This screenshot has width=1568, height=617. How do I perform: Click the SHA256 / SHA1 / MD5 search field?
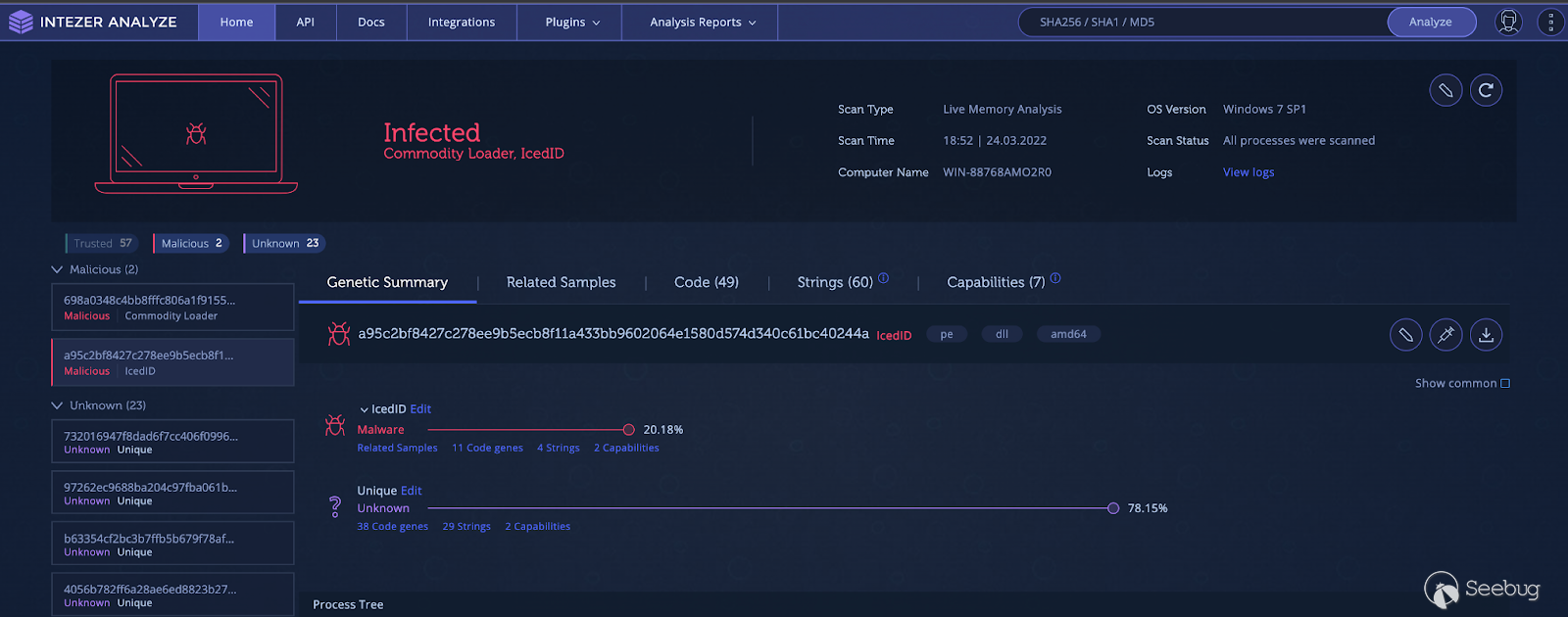click(x=1200, y=22)
